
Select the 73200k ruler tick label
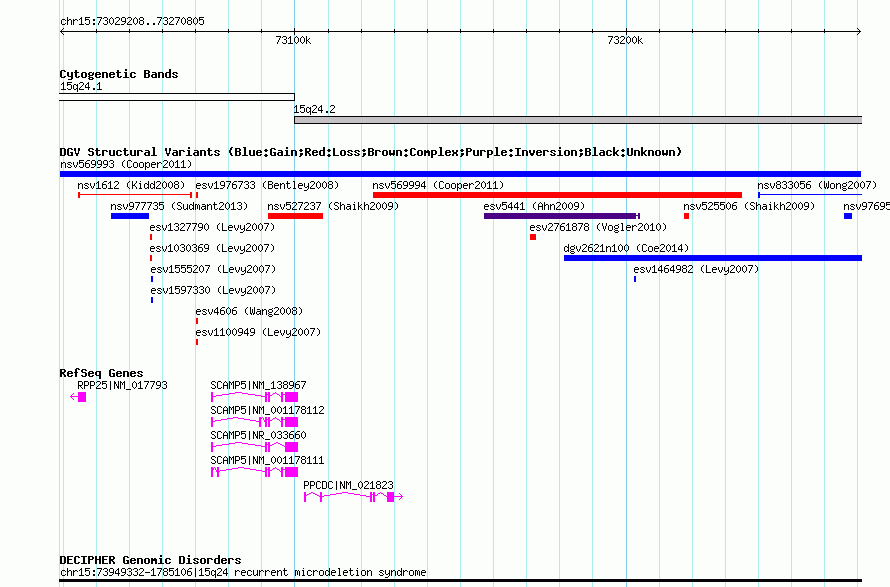625,40
